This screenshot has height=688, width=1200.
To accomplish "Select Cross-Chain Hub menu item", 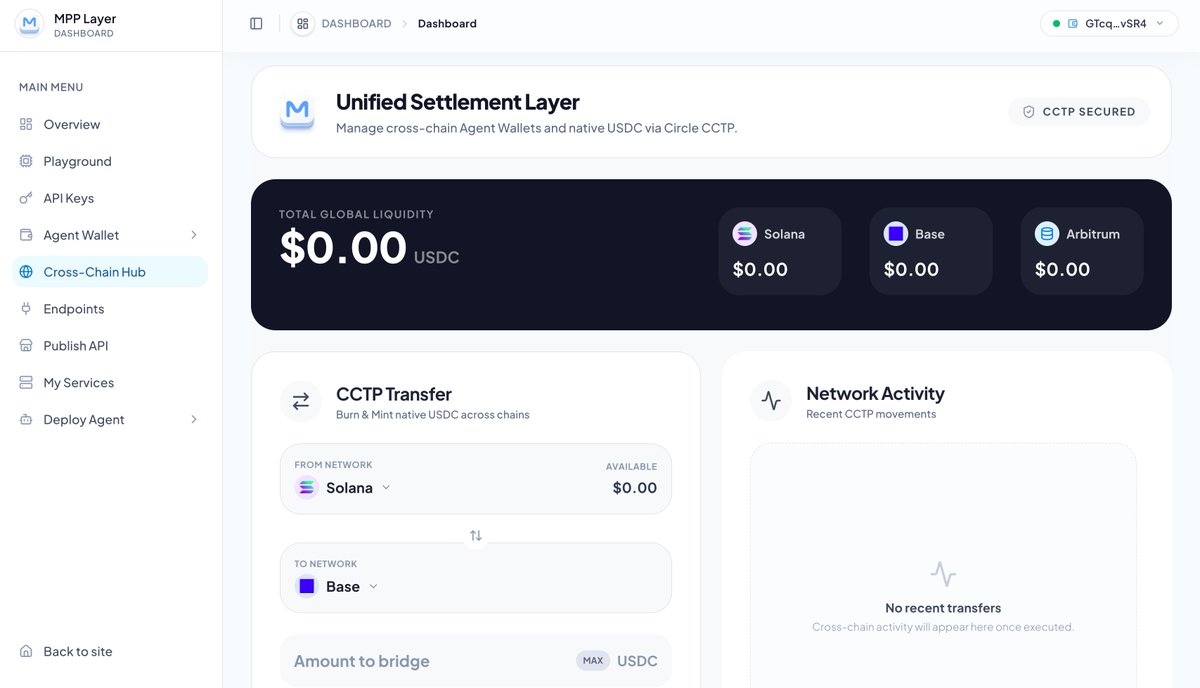I will [x=110, y=272].
